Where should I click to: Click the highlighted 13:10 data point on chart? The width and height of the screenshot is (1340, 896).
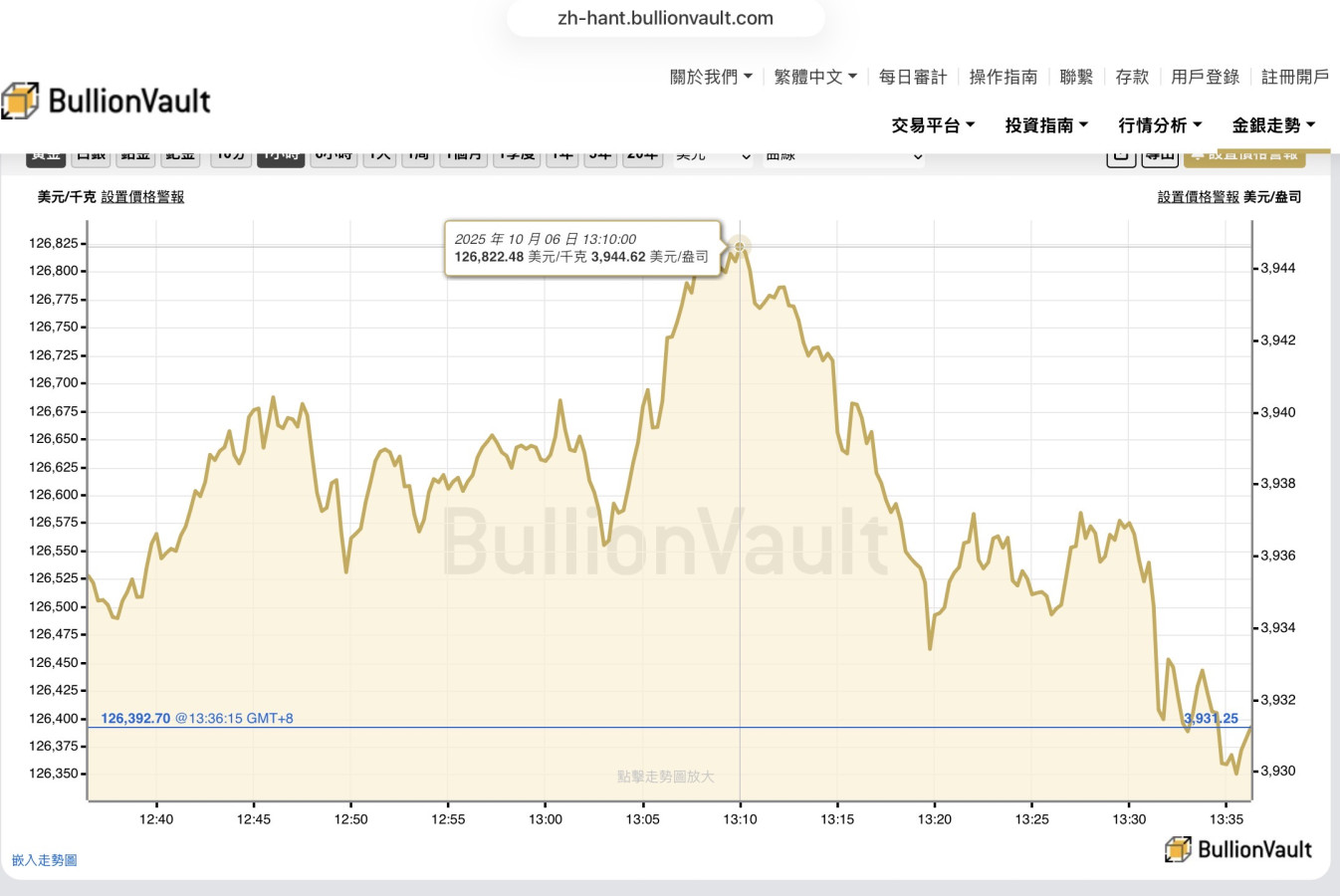coord(740,246)
